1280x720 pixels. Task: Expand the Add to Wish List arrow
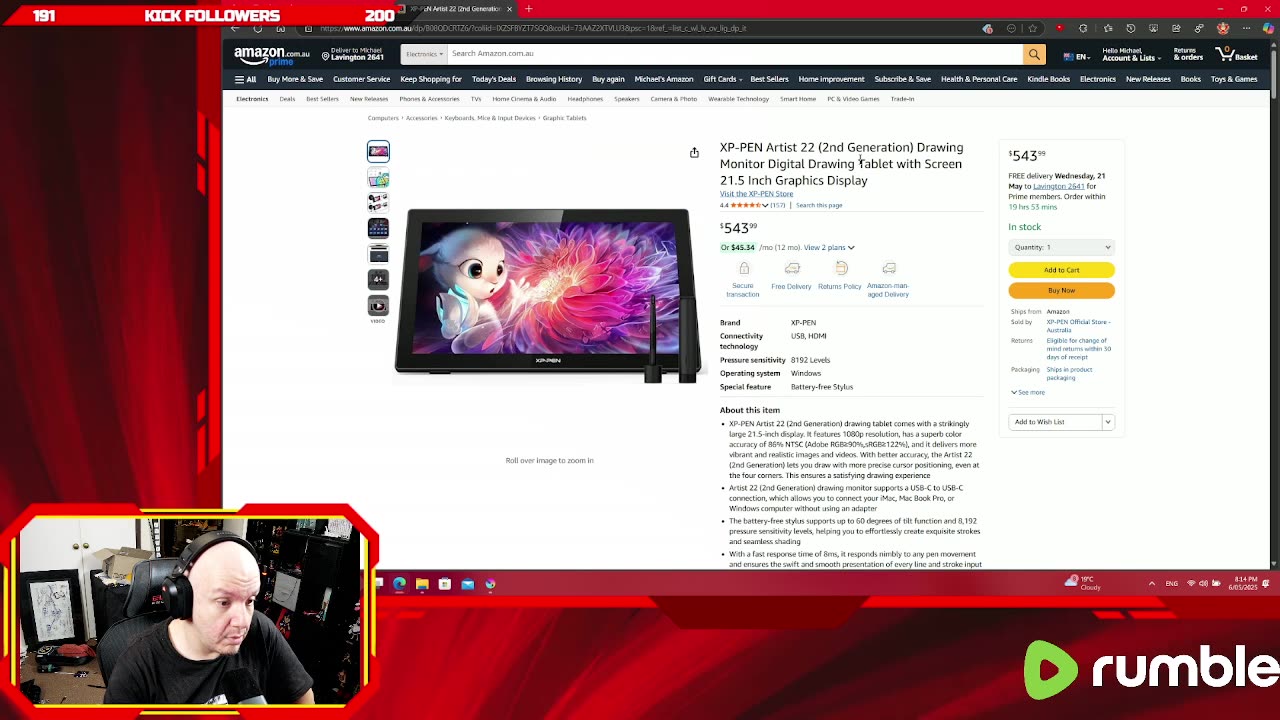pyautogui.click(x=1108, y=422)
